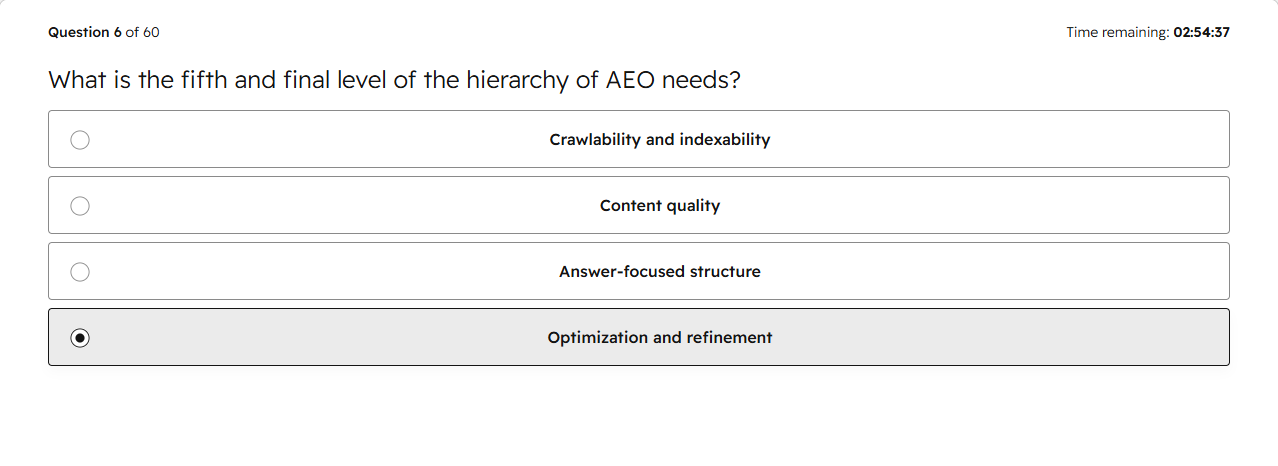
Task: Click the Optimization and refinement answer text
Action: 660,338
